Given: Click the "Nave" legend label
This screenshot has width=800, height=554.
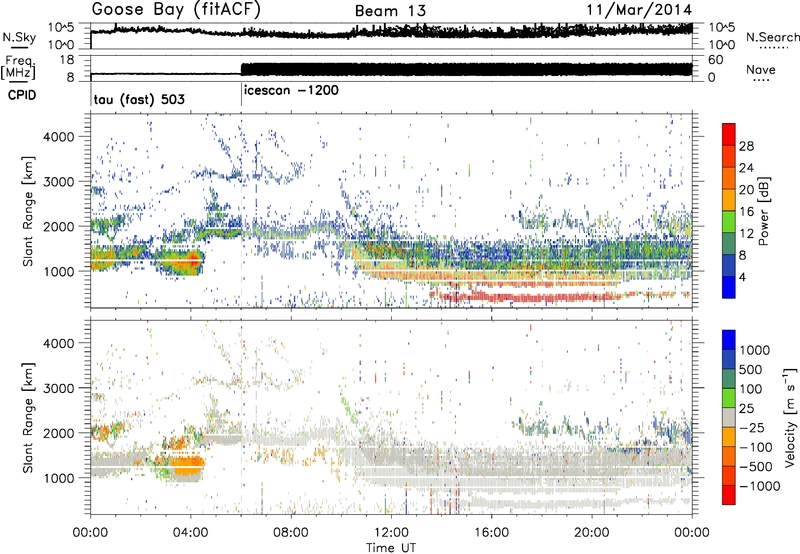Looking at the screenshot, I should point(761,69).
